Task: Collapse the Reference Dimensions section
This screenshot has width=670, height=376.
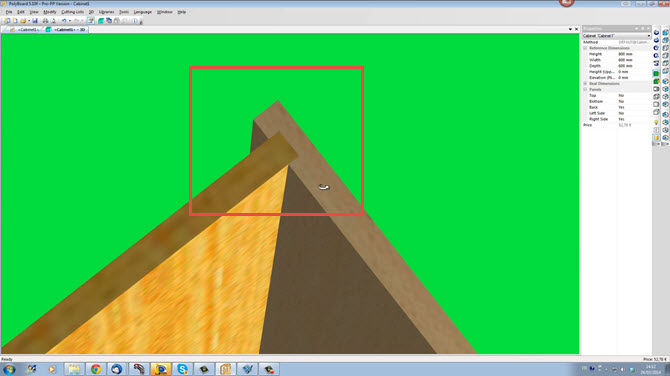Action: coord(585,48)
